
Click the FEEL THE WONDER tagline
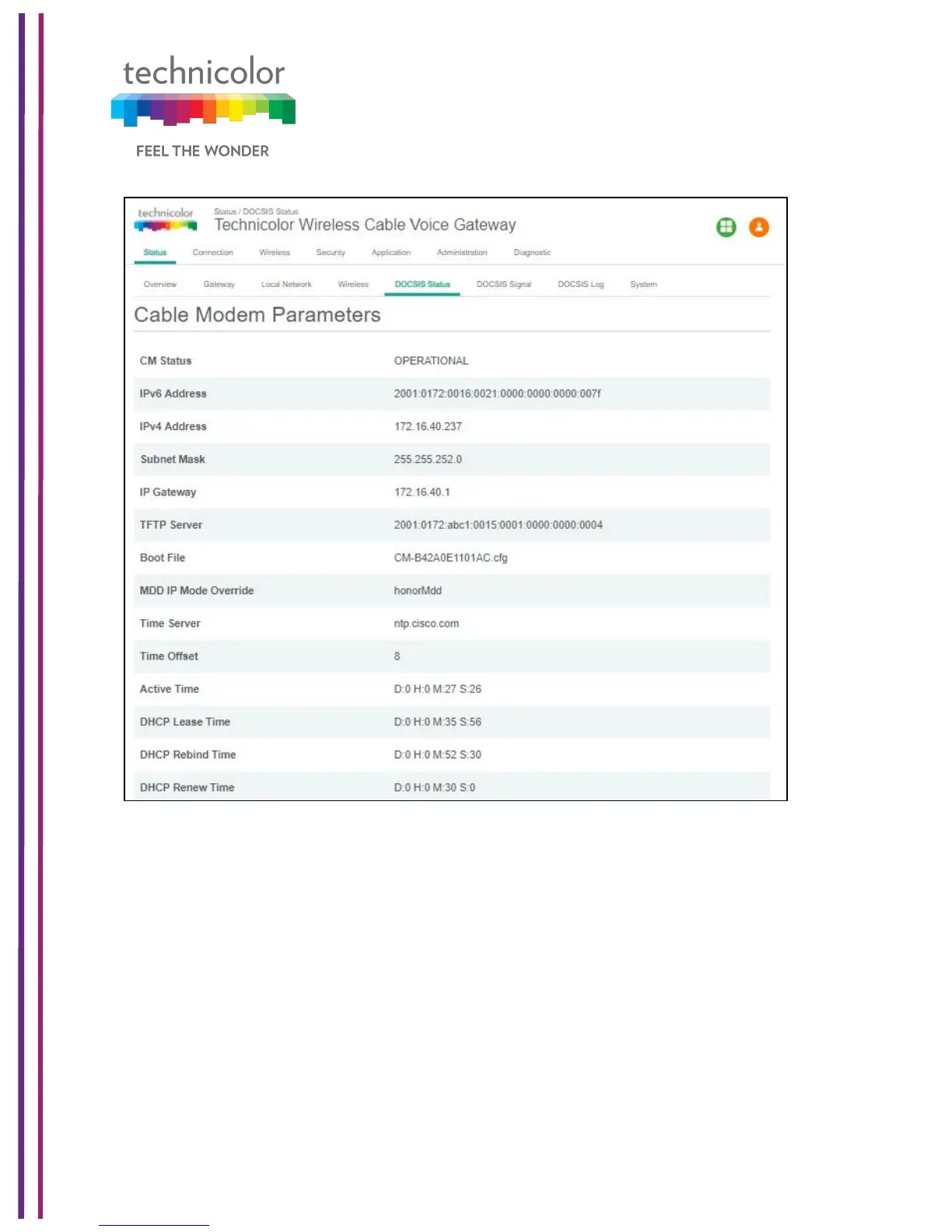tap(202, 151)
